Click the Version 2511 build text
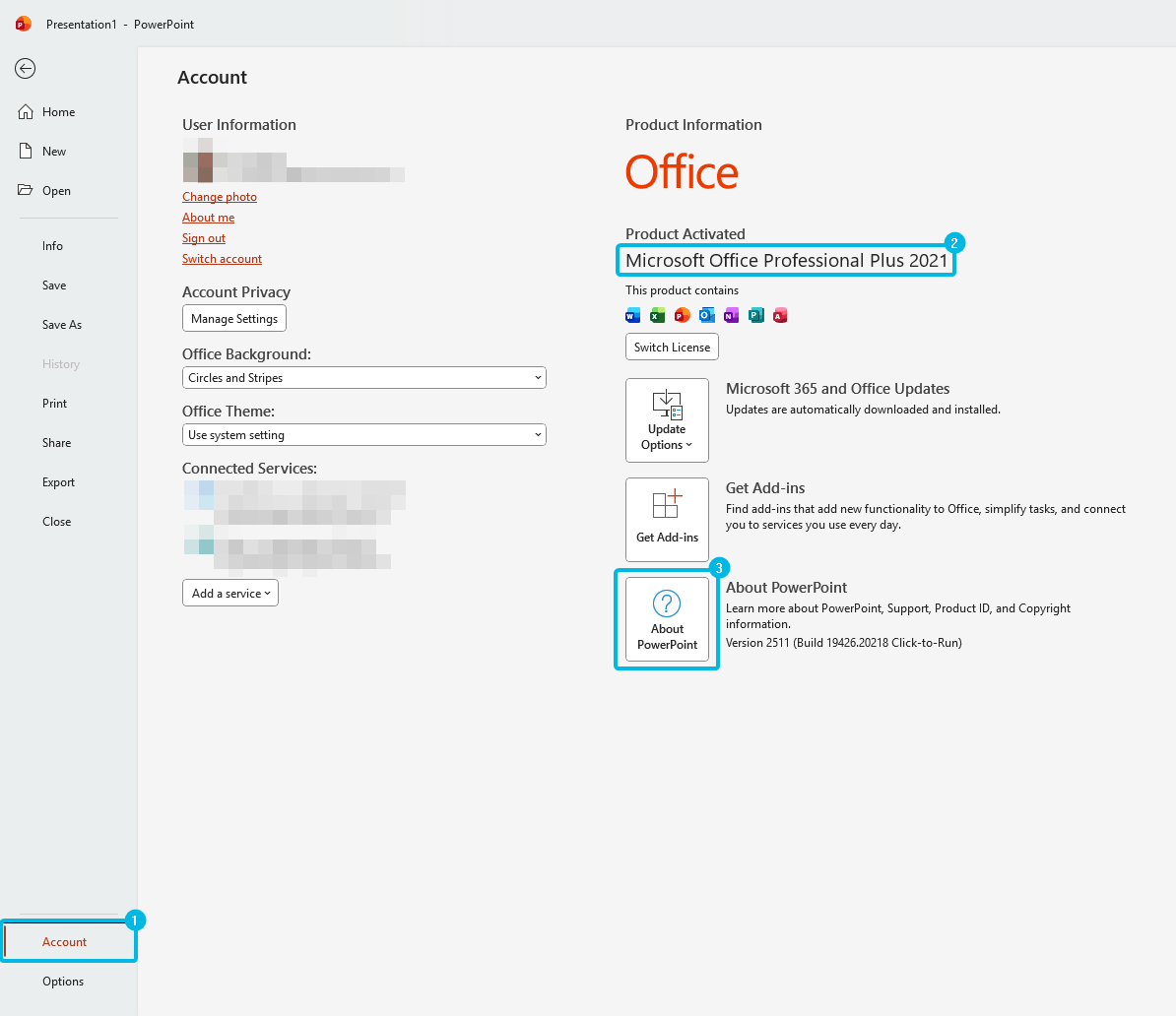The width and height of the screenshot is (1176, 1016). tap(844, 643)
